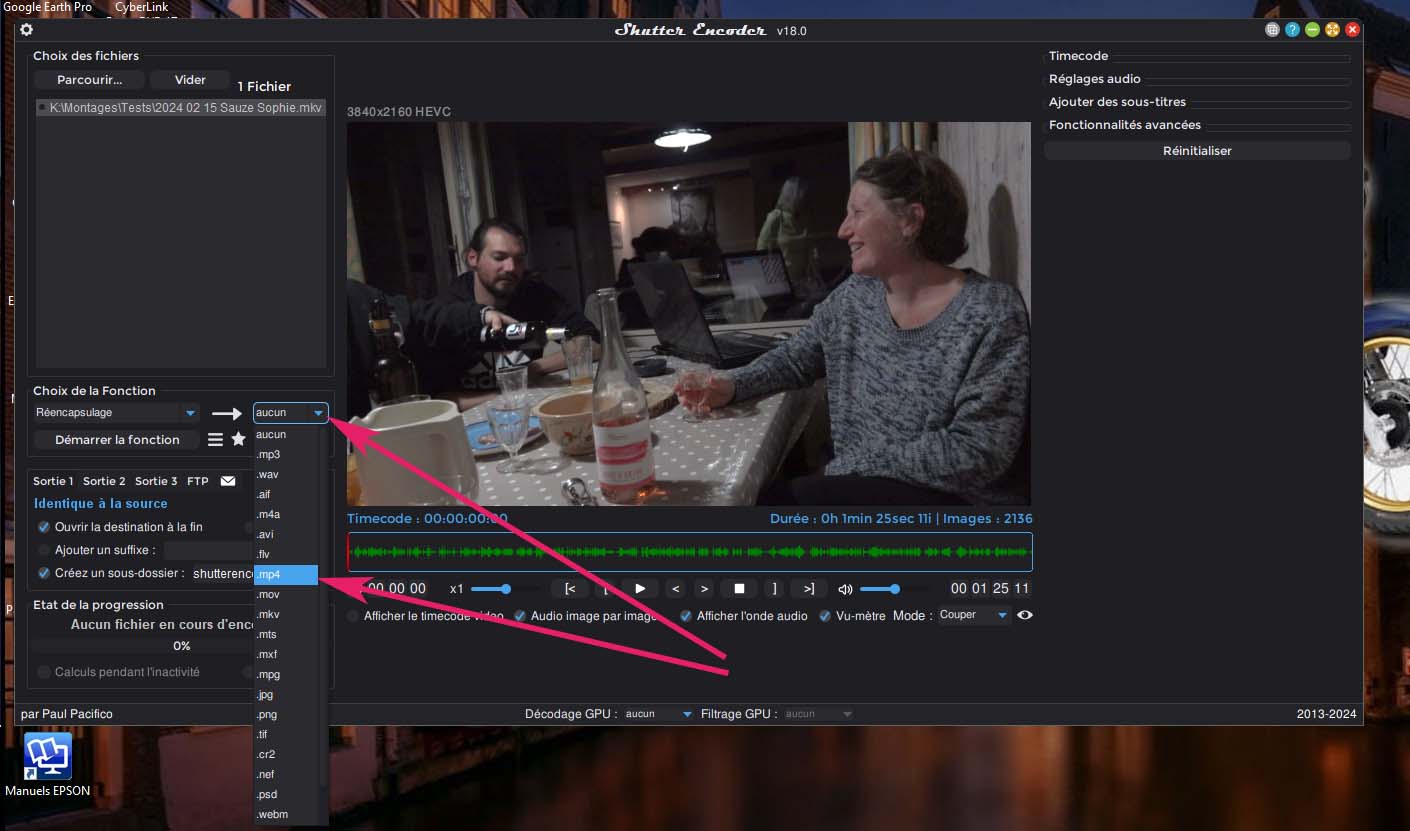Jump to start with [< button

point(570,588)
